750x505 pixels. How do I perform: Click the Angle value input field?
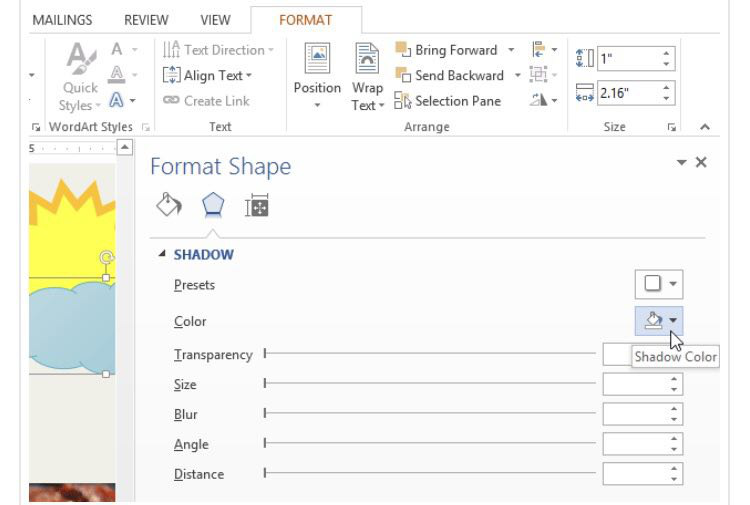[x=636, y=444]
